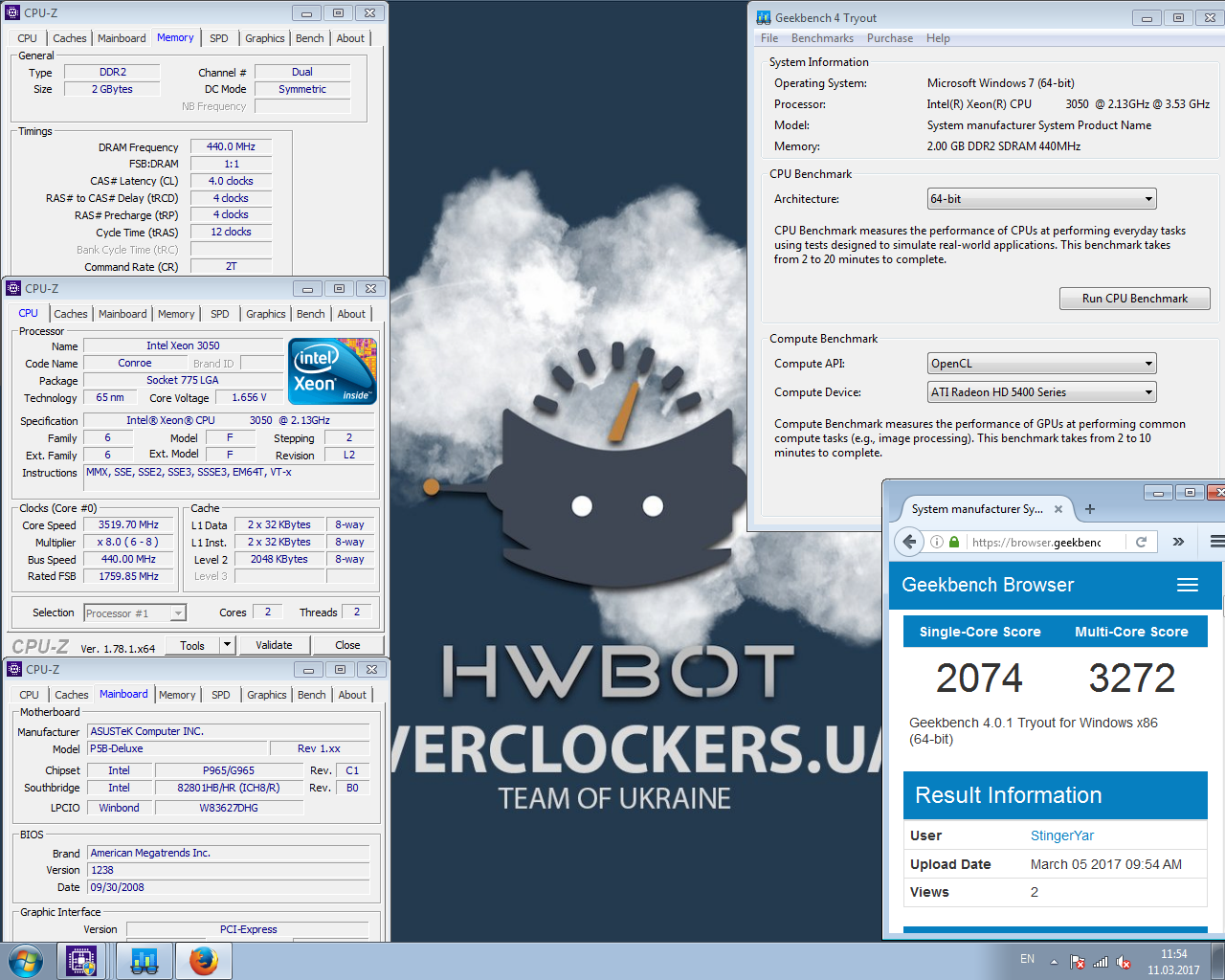Go back with Firefox back arrow
Viewport: 1225px width, 980px height.
pos(908,542)
